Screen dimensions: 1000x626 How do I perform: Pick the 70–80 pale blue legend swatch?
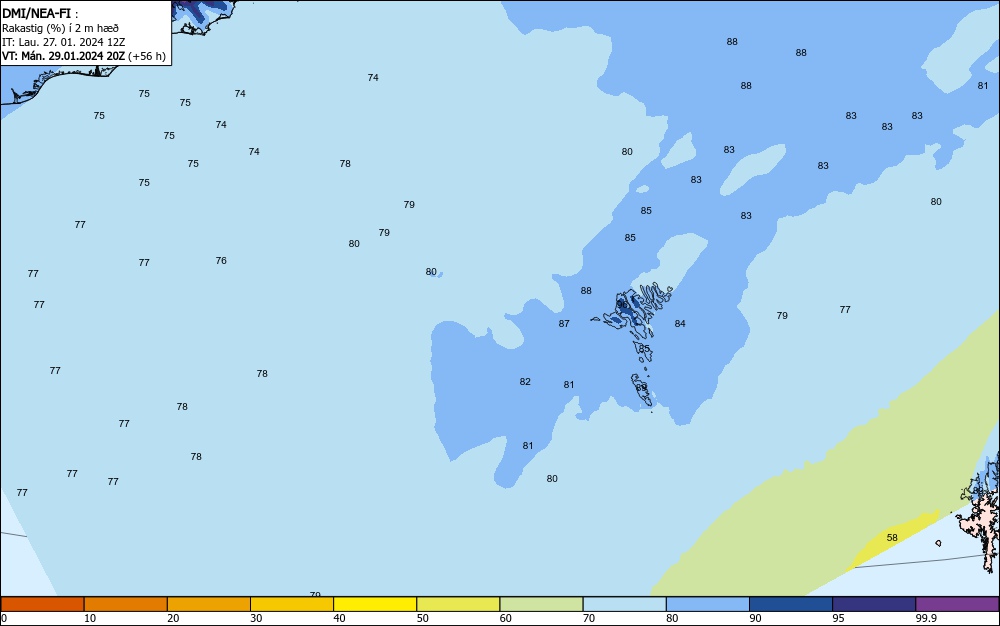[x=624, y=604]
